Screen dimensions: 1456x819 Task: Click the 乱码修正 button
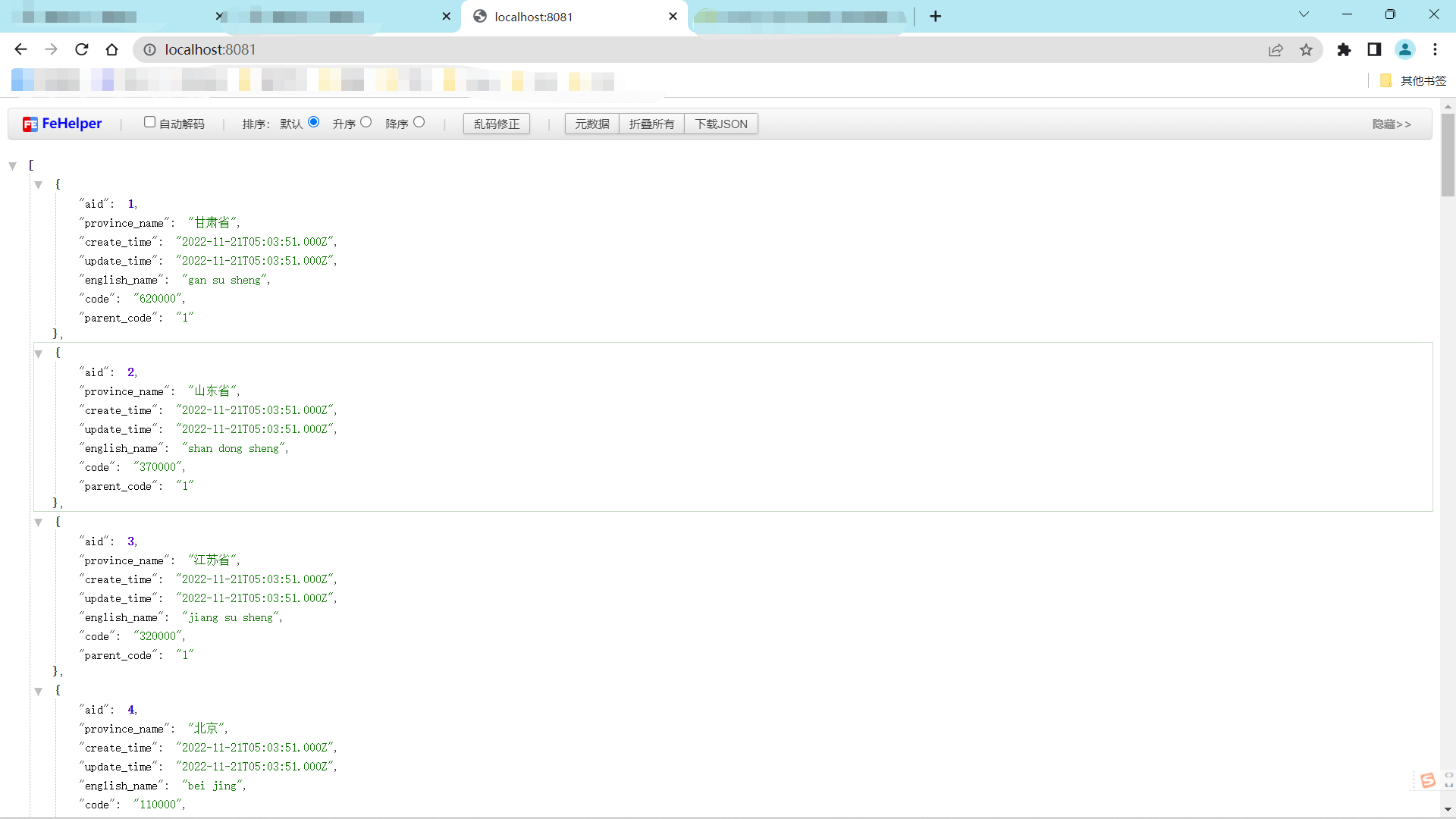(x=497, y=124)
